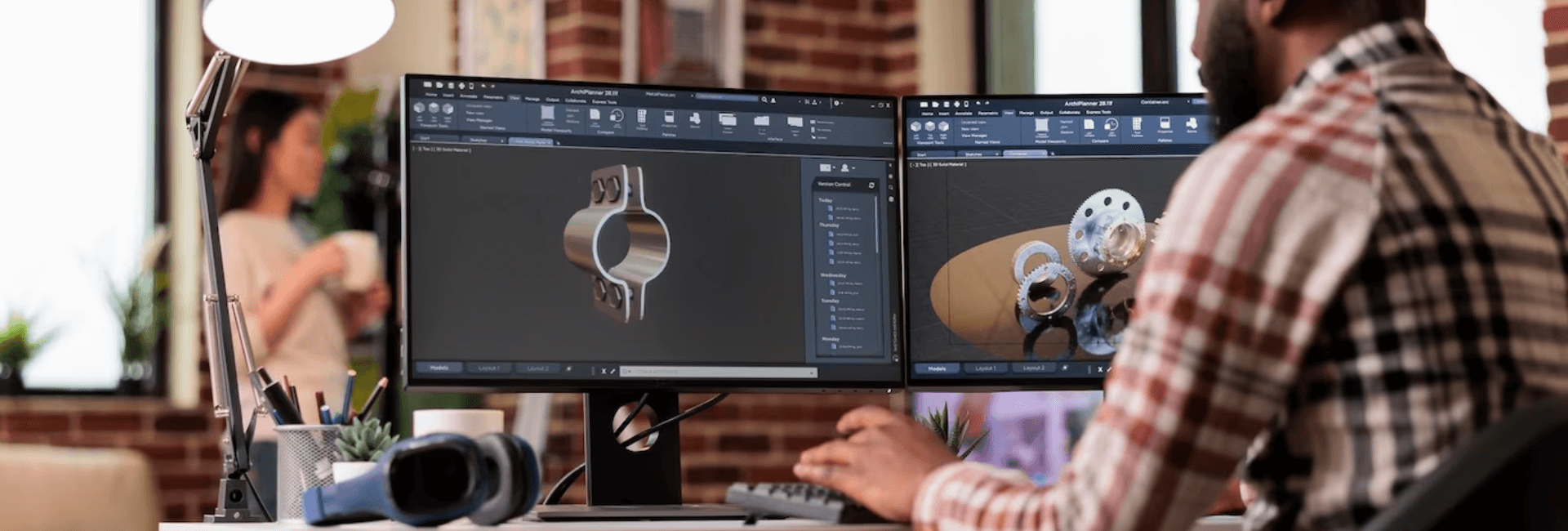Click New View on left monitor
This screenshot has height=531, width=1568.
click(x=475, y=113)
